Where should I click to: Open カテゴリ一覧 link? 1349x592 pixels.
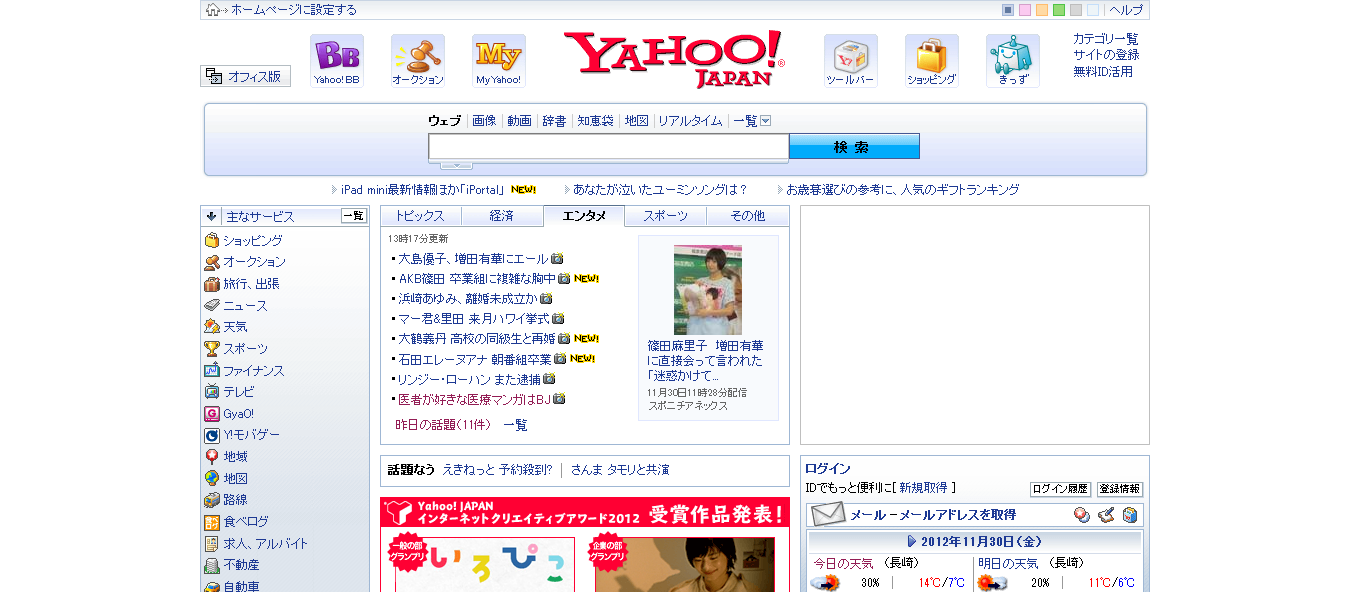(x=1106, y=39)
